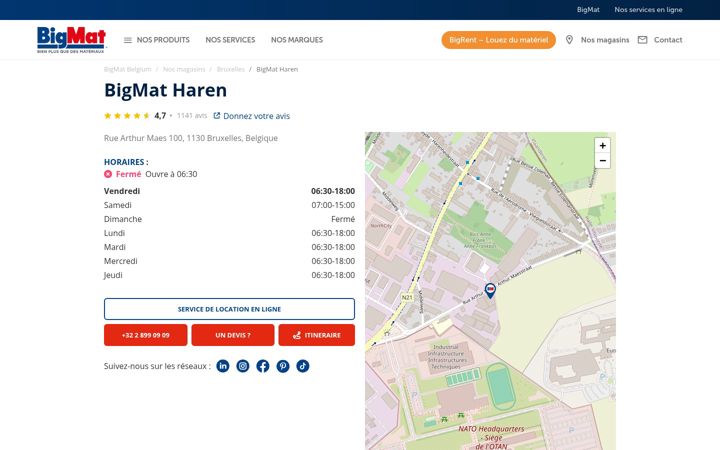This screenshot has width=720, height=450.
Task: Open the Facebook social icon
Action: click(x=263, y=366)
